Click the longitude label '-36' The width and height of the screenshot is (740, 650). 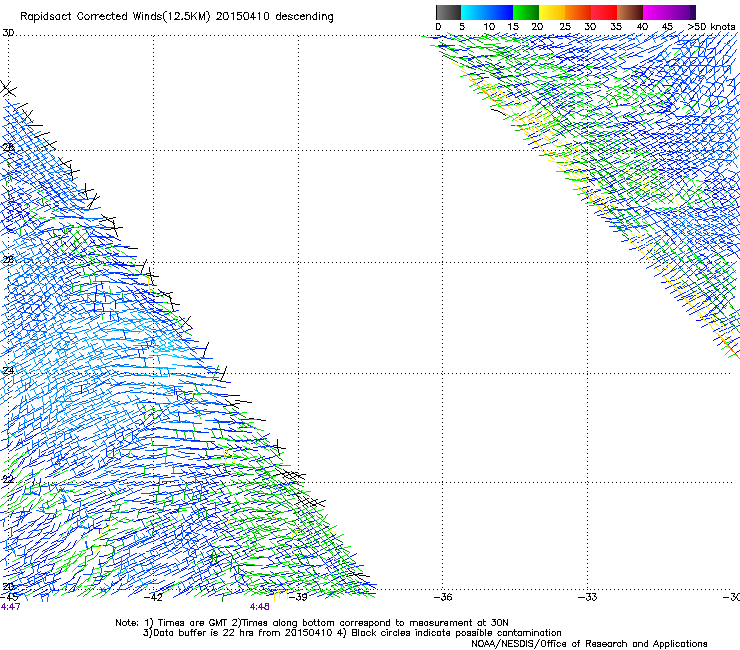443,597
